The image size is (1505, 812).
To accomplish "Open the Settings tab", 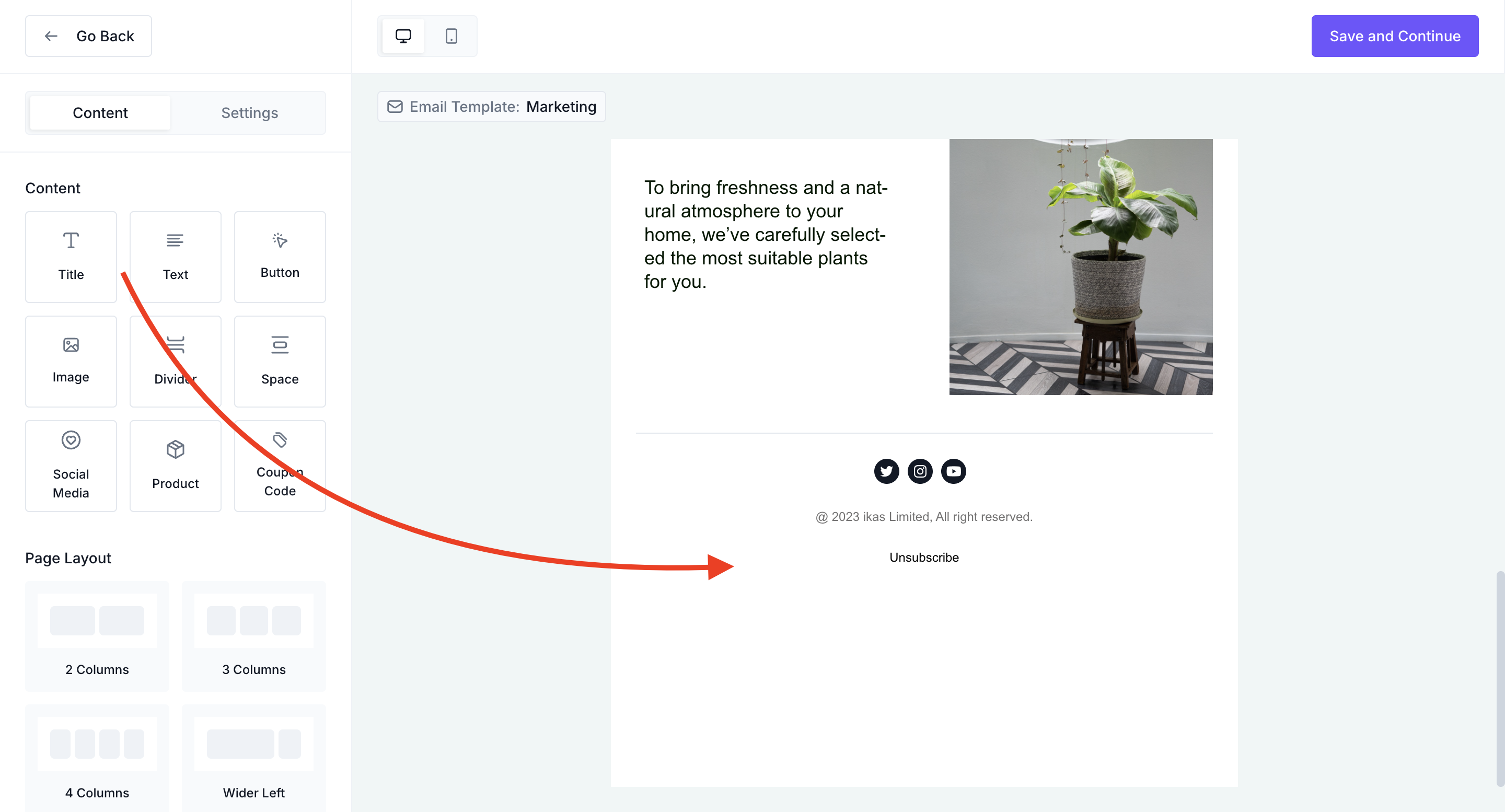I will click(x=249, y=113).
